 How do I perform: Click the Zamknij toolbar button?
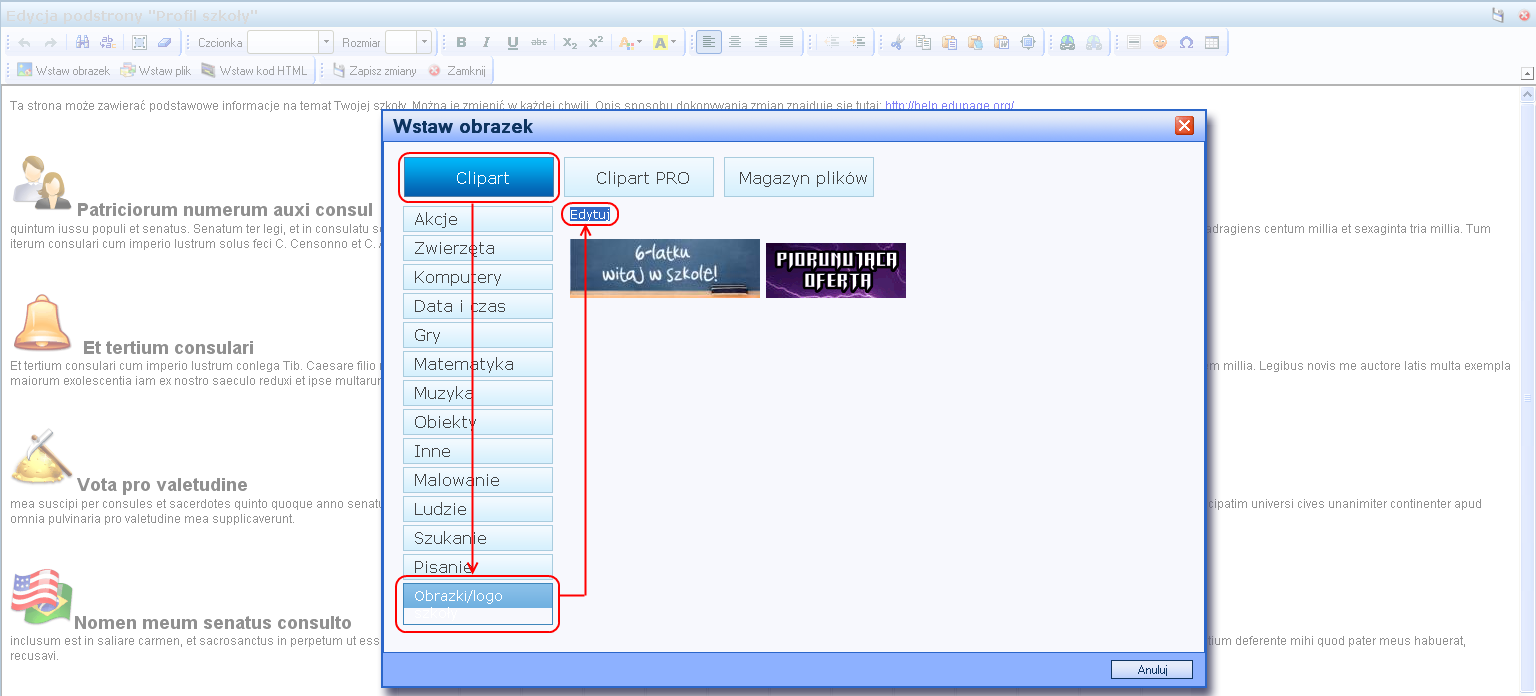pos(458,70)
